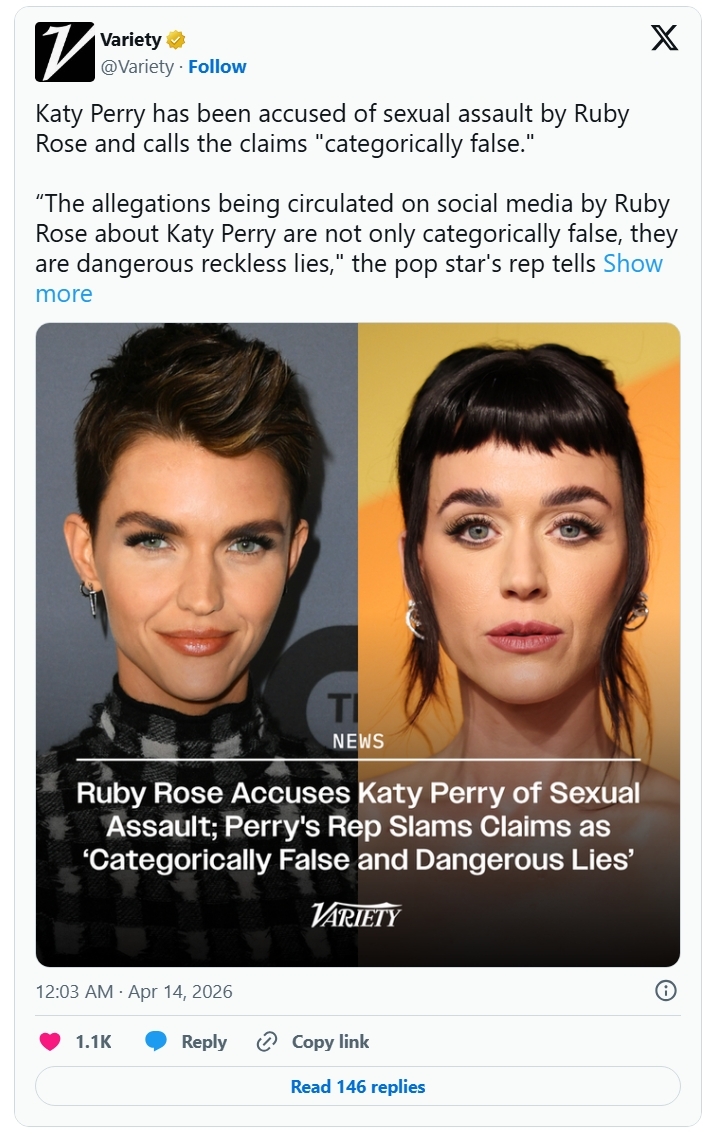The height and width of the screenshot is (1135, 704).
Task: Follow the Variety account
Action: pyautogui.click(x=217, y=67)
